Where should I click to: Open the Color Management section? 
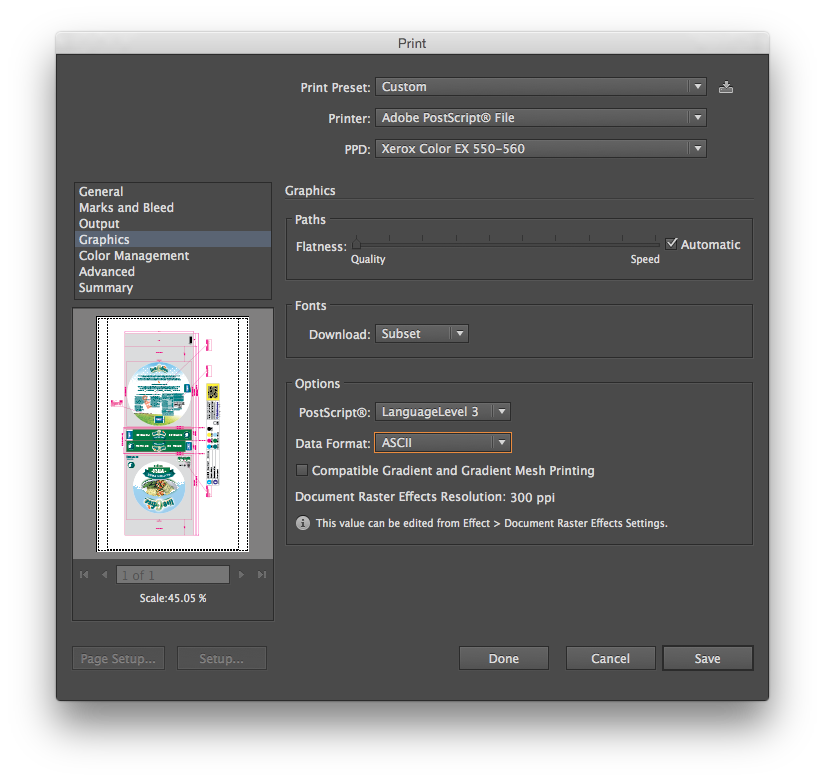(133, 255)
